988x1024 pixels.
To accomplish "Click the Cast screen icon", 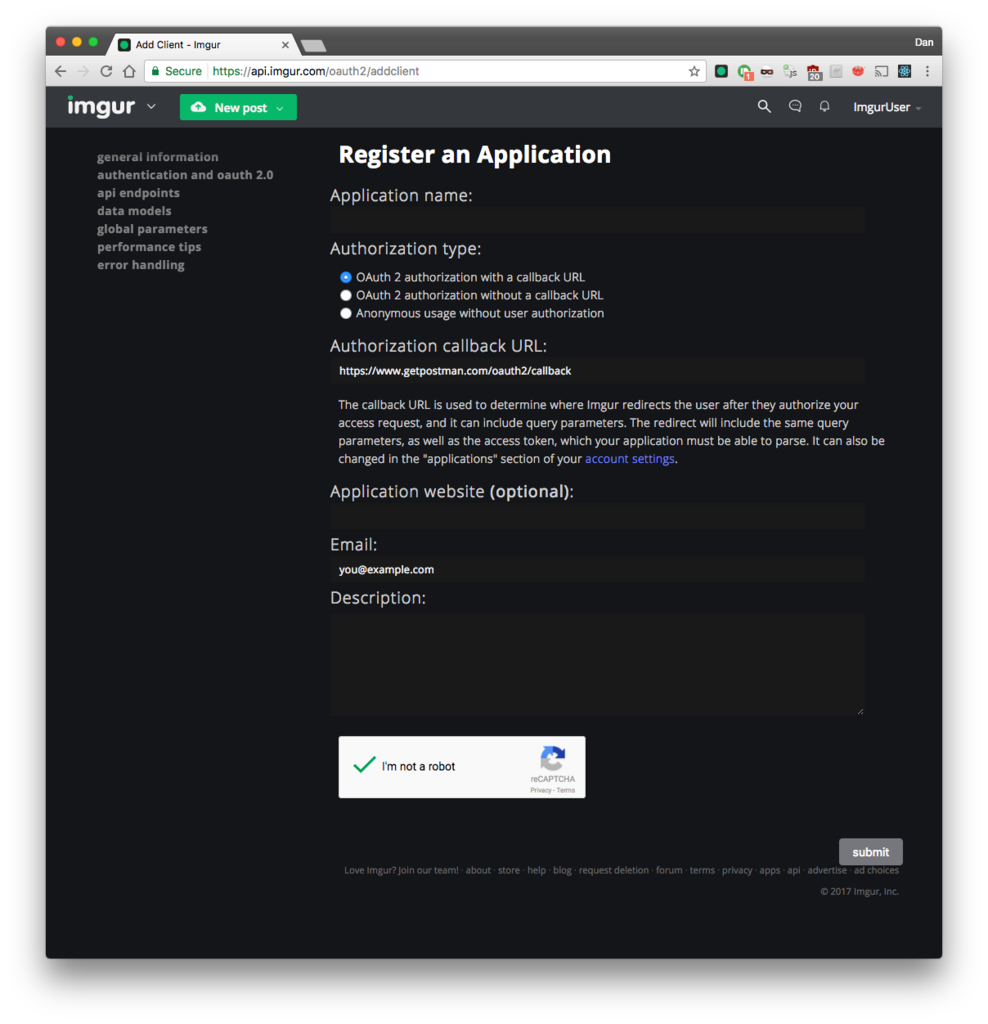I will click(882, 71).
